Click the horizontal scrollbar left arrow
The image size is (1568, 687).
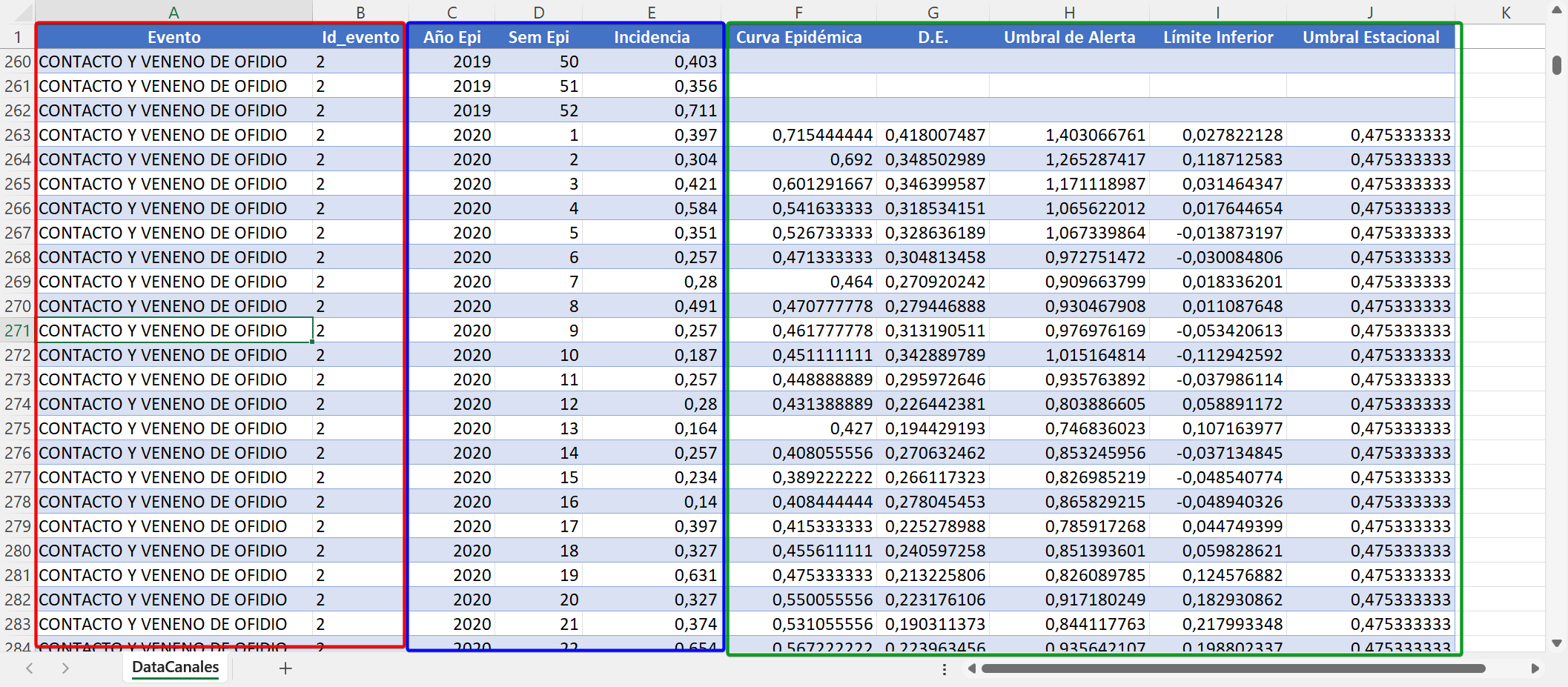click(x=971, y=668)
